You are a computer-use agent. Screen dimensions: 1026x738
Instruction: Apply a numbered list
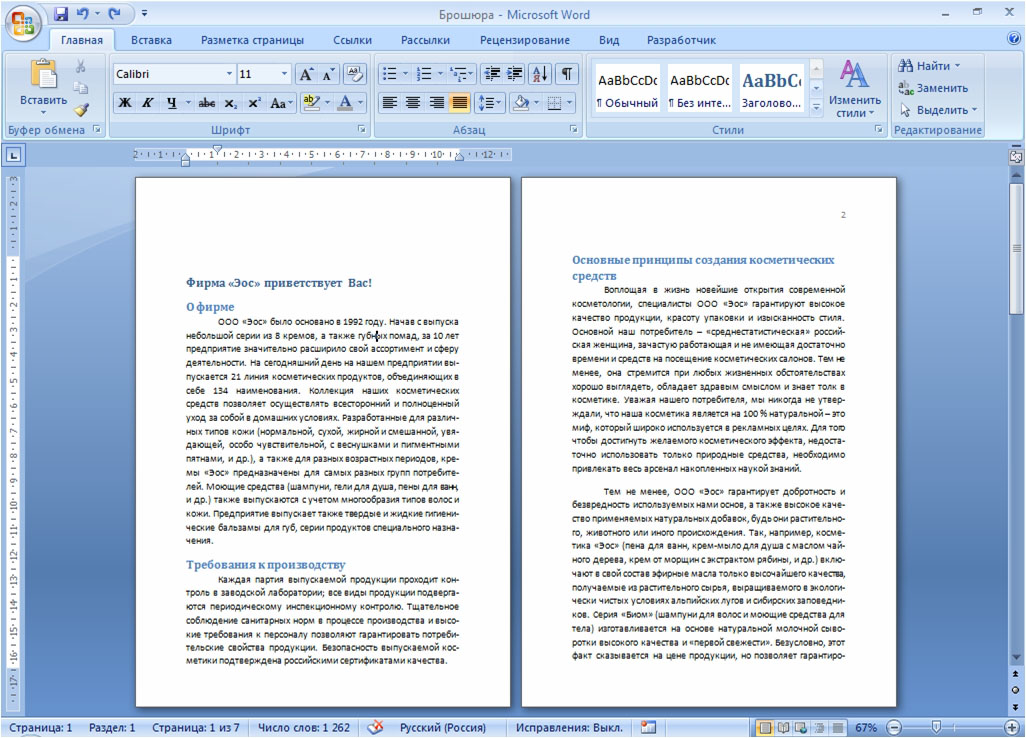point(423,74)
